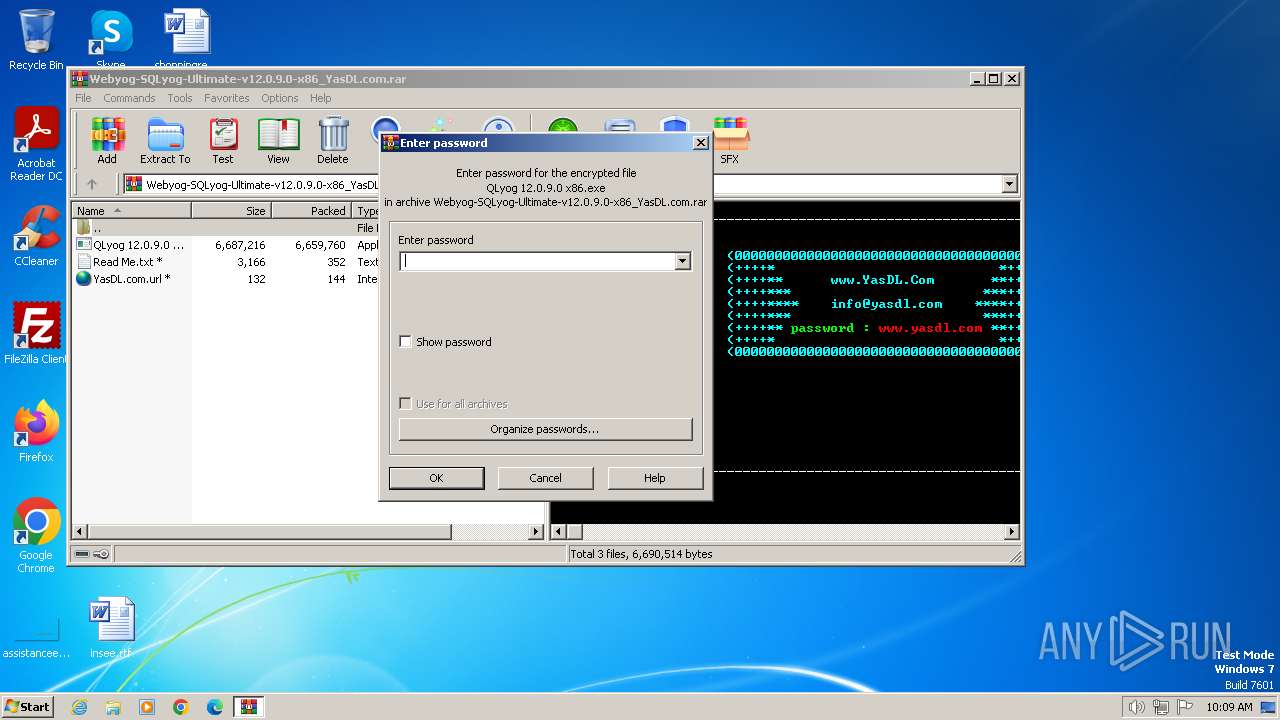The width and height of the screenshot is (1280, 720).
Task: Expand the Enter password dropdown arrow
Action: 682,261
